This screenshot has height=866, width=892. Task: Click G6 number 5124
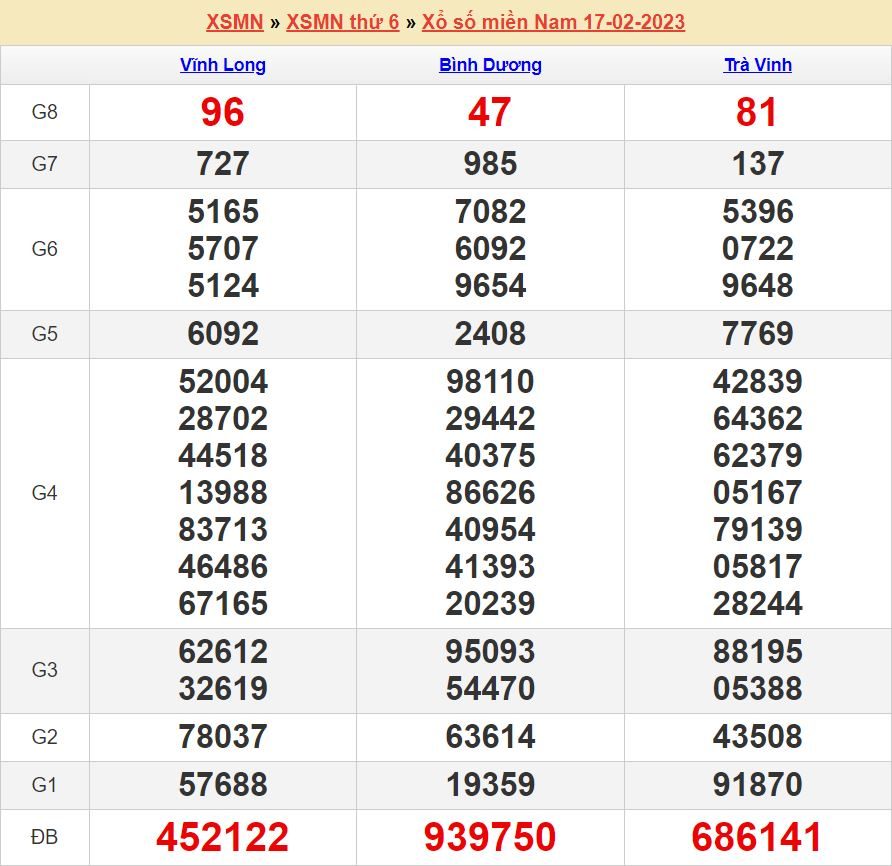[223, 286]
